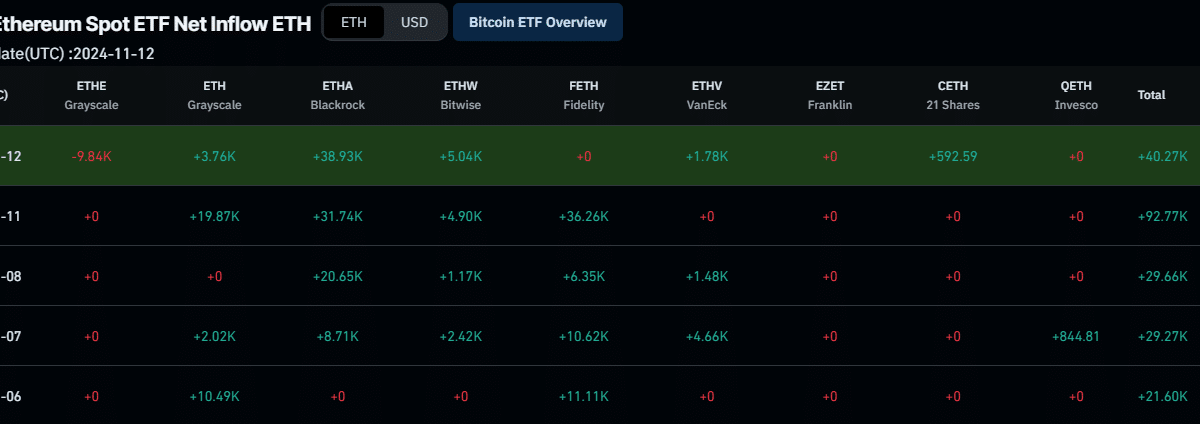Select the ETHW Bitwise column header
This screenshot has height=424, width=1200.
pyautogui.click(x=460, y=95)
